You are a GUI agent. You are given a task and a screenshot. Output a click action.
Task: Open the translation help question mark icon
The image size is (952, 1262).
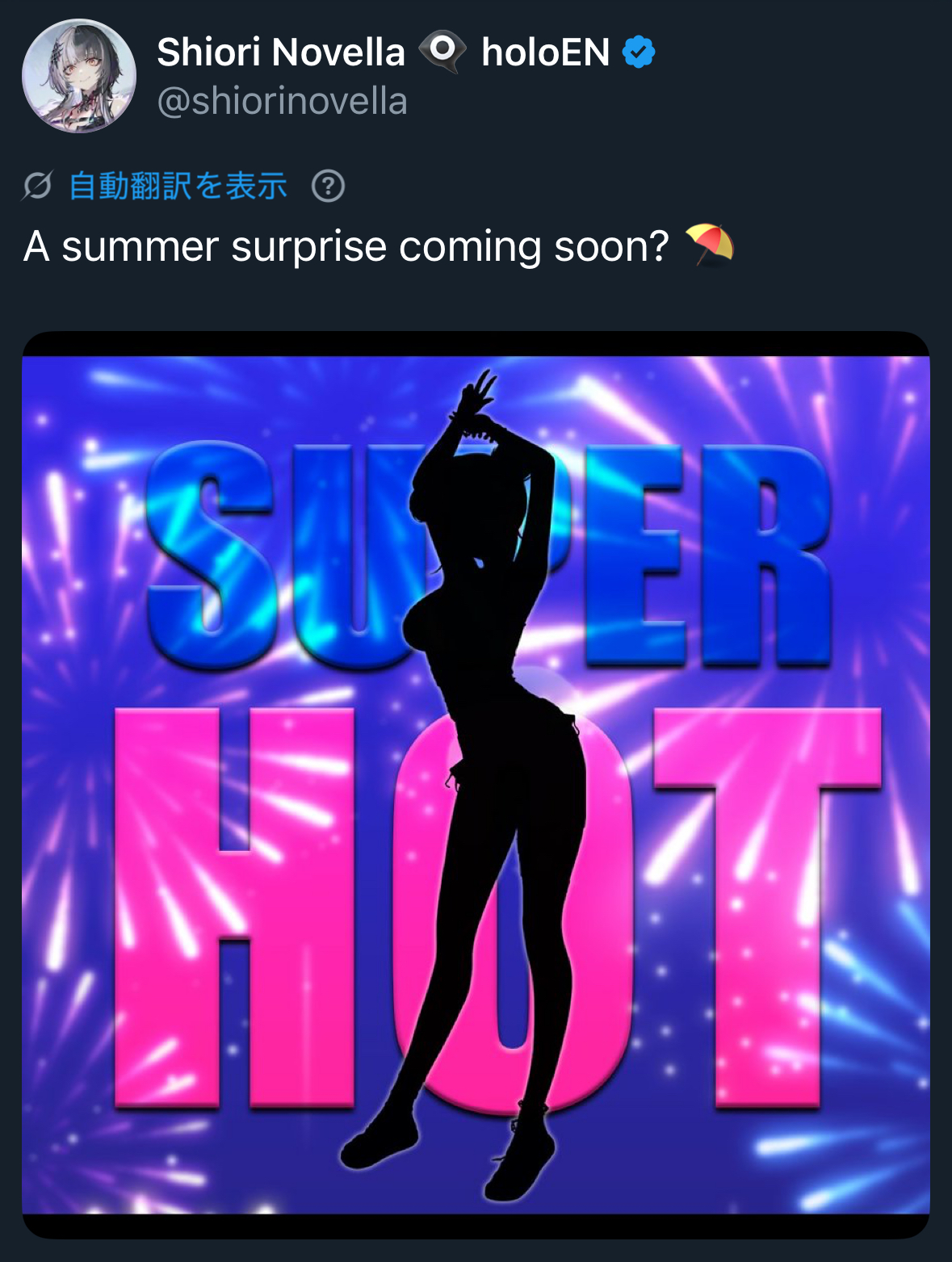coord(328,187)
